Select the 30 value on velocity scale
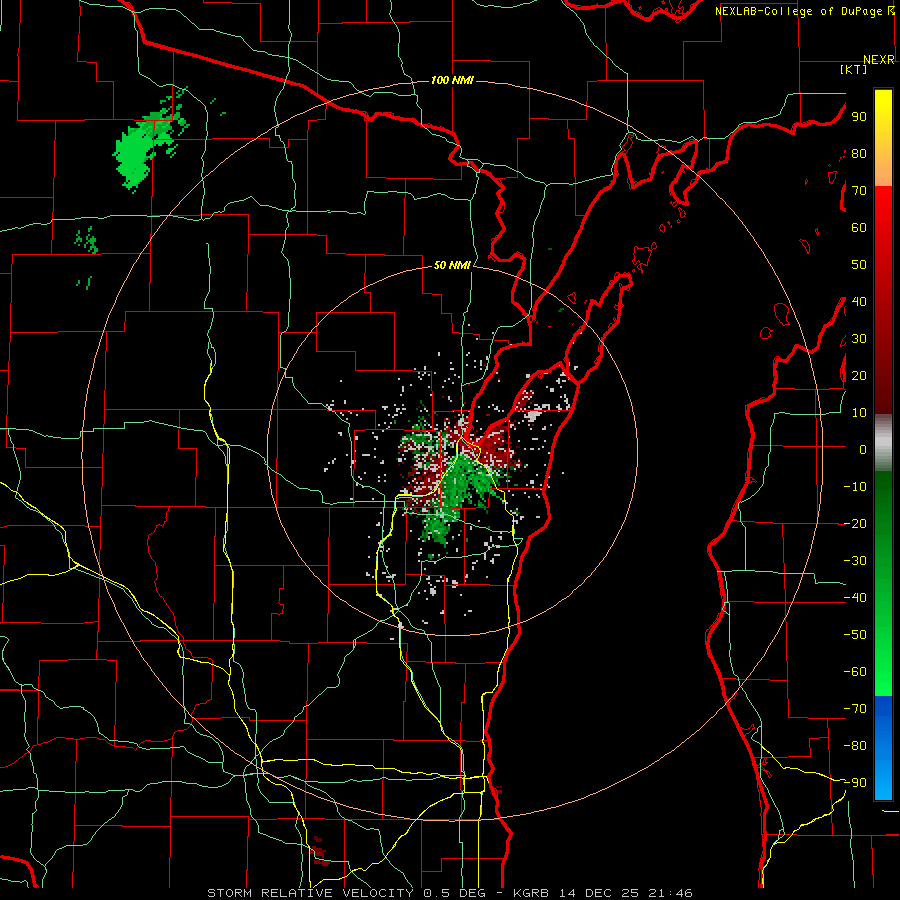The width and height of the screenshot is (900, 900). [x=859, y=339]
